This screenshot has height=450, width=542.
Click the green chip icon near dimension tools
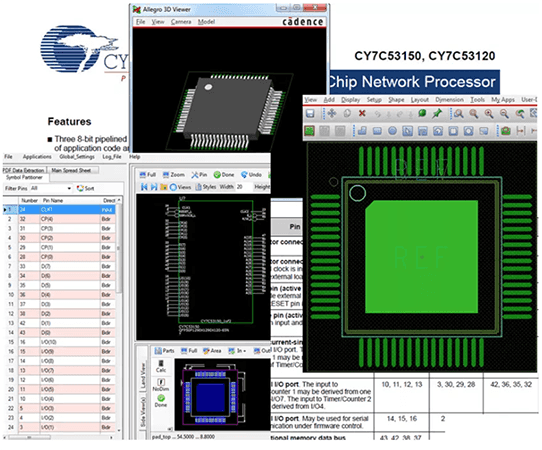point(506,131)
